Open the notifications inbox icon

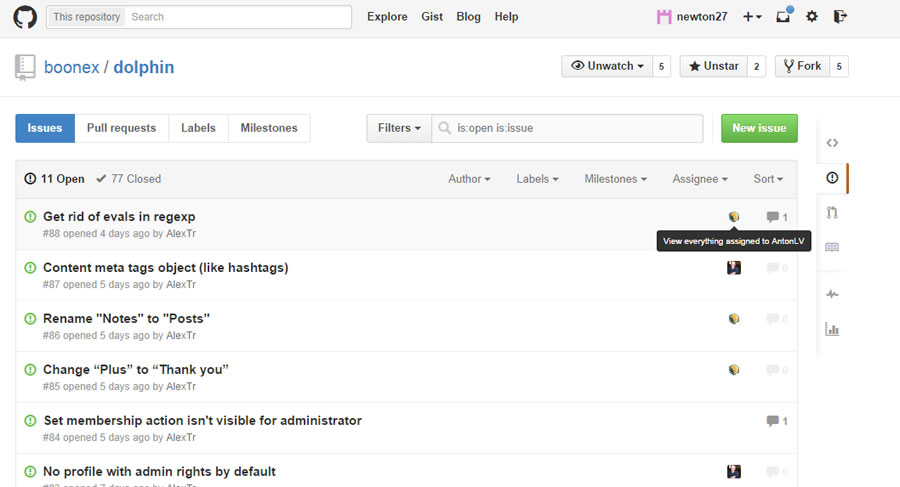[x=784, y=17]
